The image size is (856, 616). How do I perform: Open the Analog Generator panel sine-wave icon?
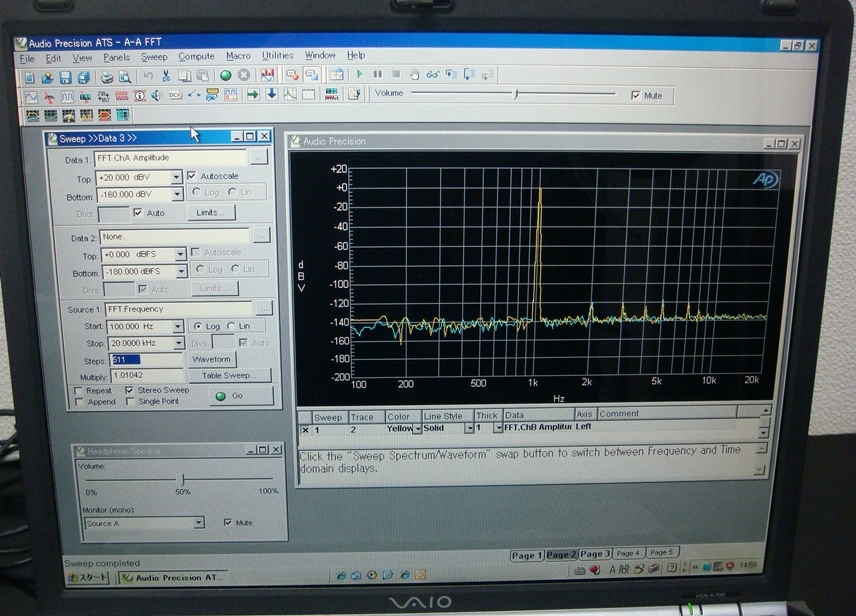pyautogui.click(x=32, y=97)
